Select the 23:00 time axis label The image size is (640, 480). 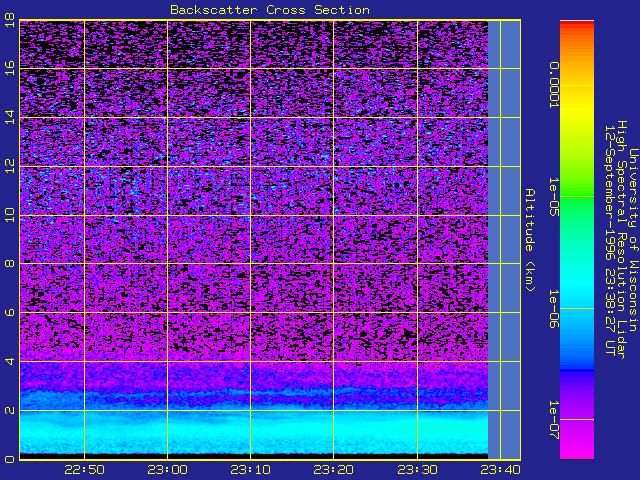[167, 470]
